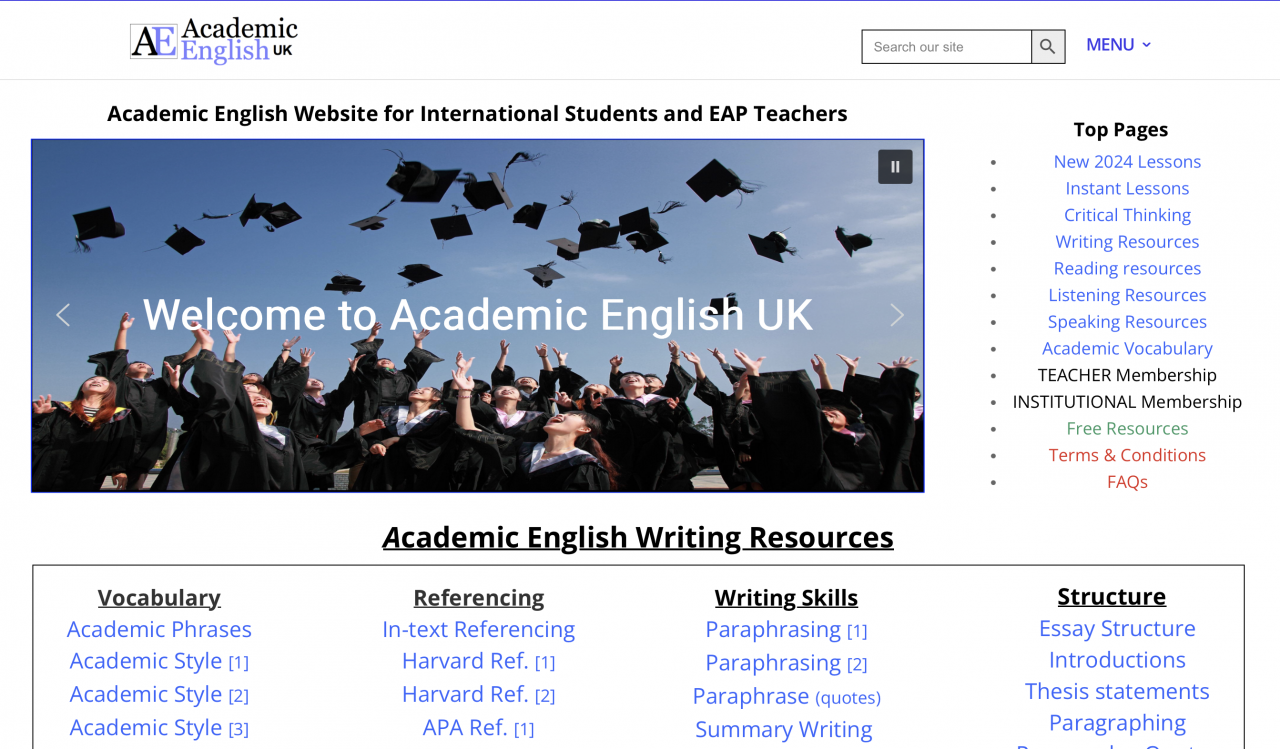View the Terms & Conditions page
This screenshot has height=749, width=1280.
click(1127, 454)
